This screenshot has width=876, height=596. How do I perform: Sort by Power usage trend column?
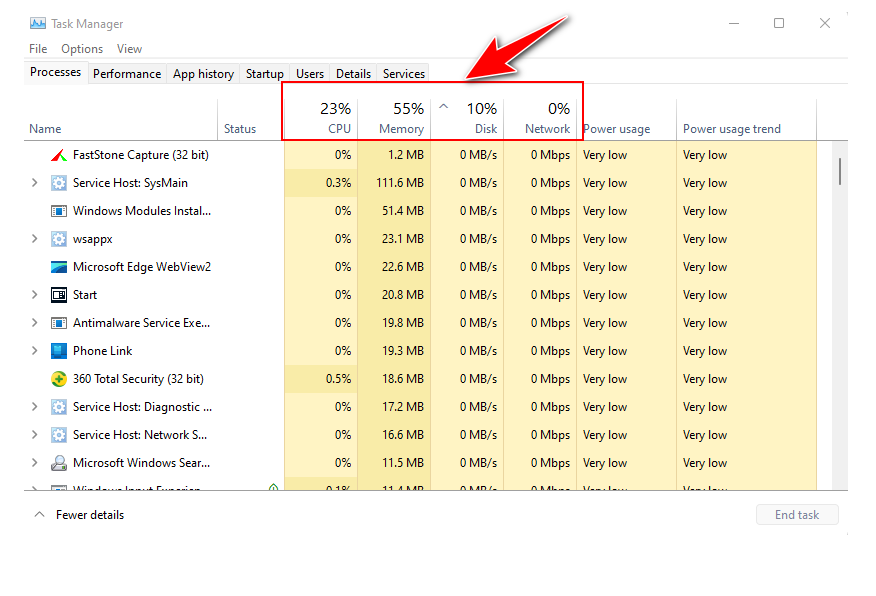746,120
